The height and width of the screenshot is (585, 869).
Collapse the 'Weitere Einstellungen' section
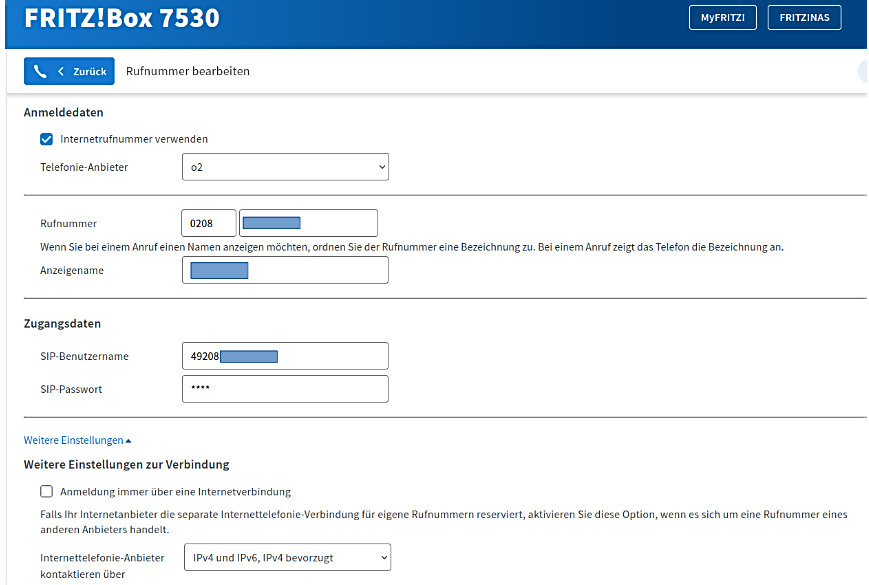pos(77,440)
